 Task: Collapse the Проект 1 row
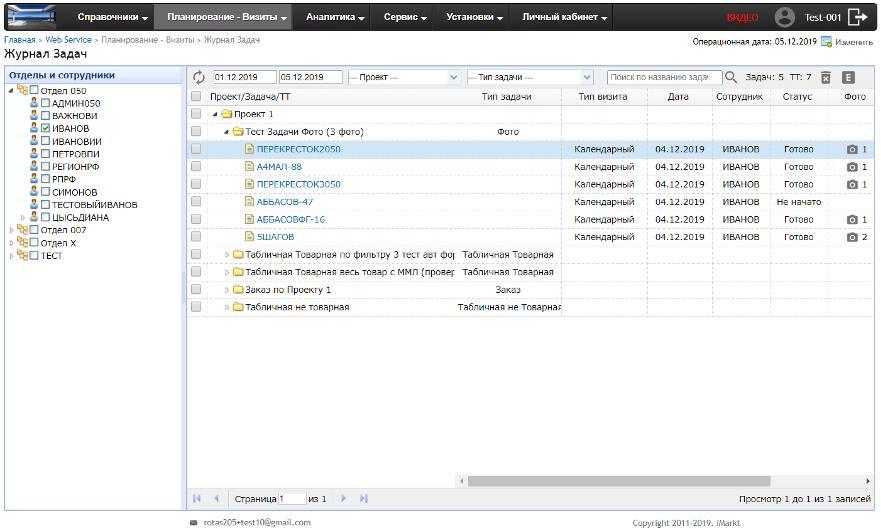[215, 114]
